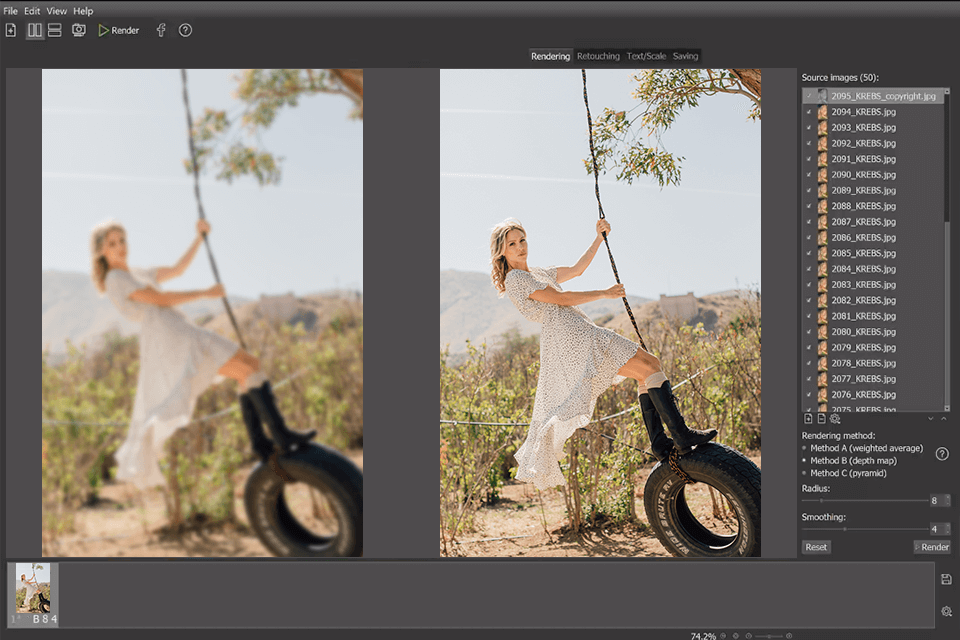Open the Facebook share icon
The width and height of the screenshot is (960, 640).
[x=161, y=30]
